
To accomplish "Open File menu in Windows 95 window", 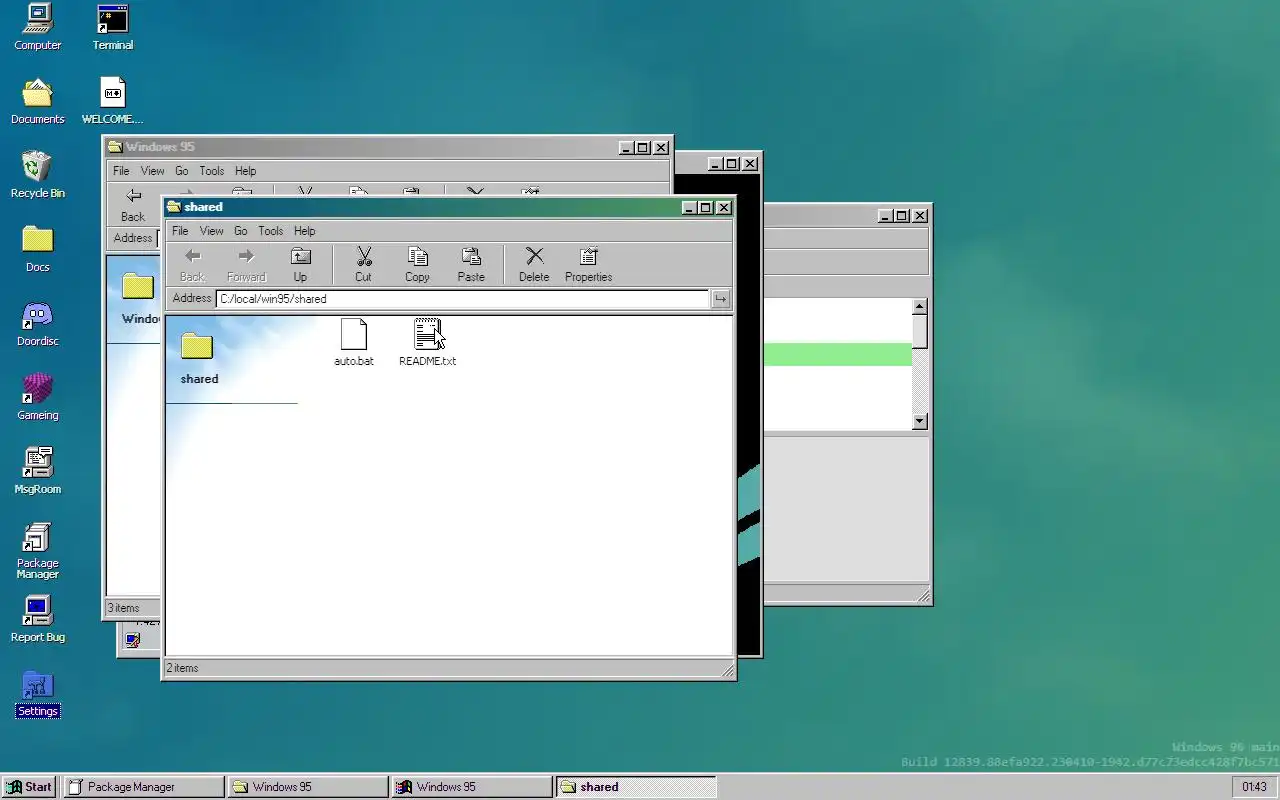I will (x=121, y=171).
